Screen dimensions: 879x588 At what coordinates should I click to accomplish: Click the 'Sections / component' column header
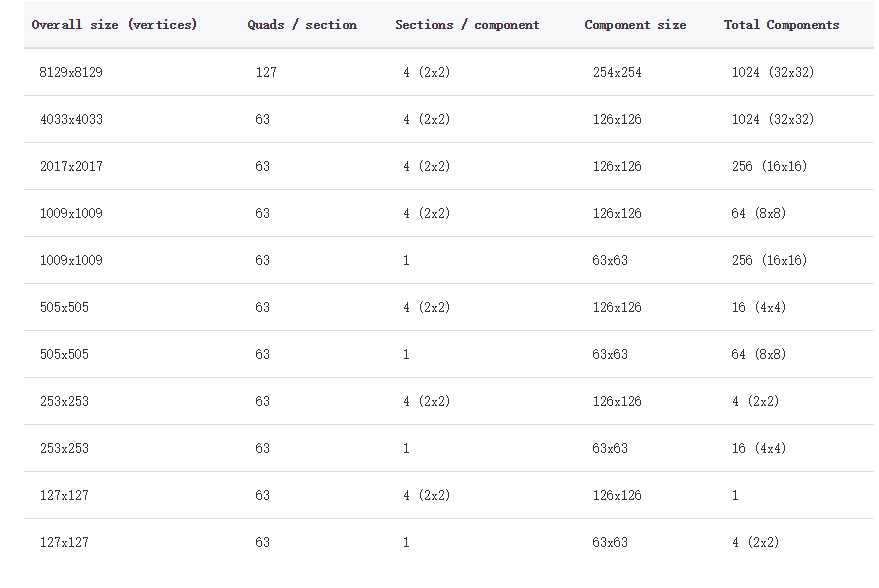[467, 25]
